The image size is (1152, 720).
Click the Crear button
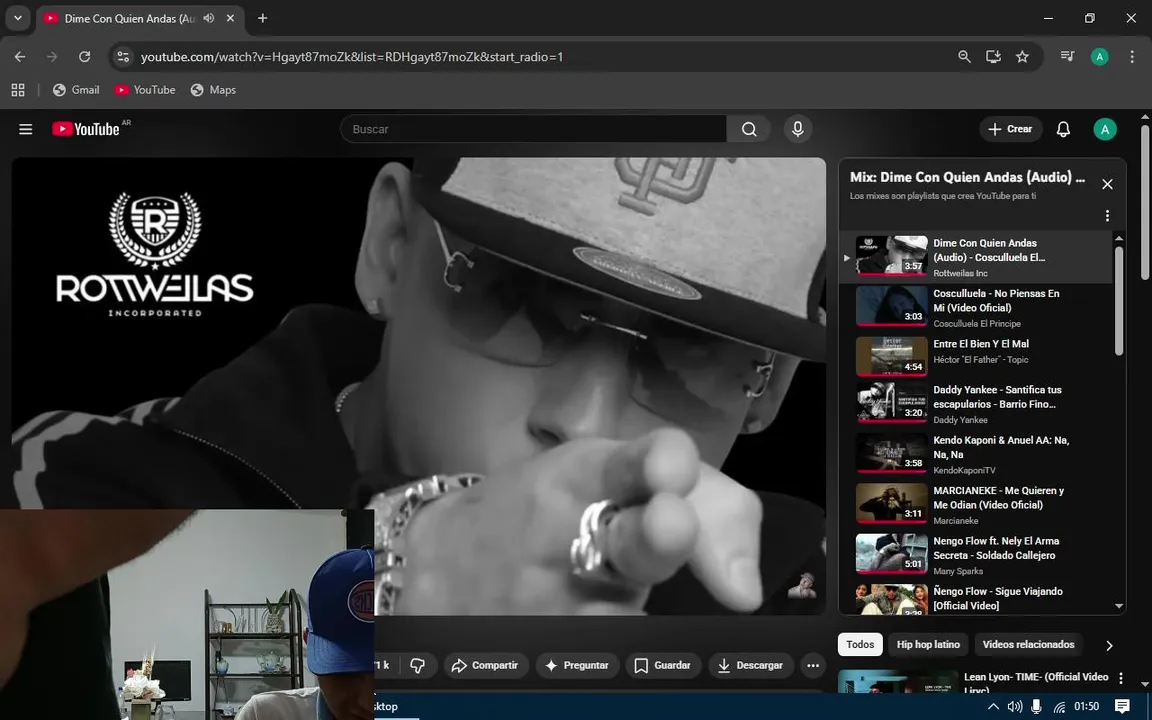tap(1010, 129)
